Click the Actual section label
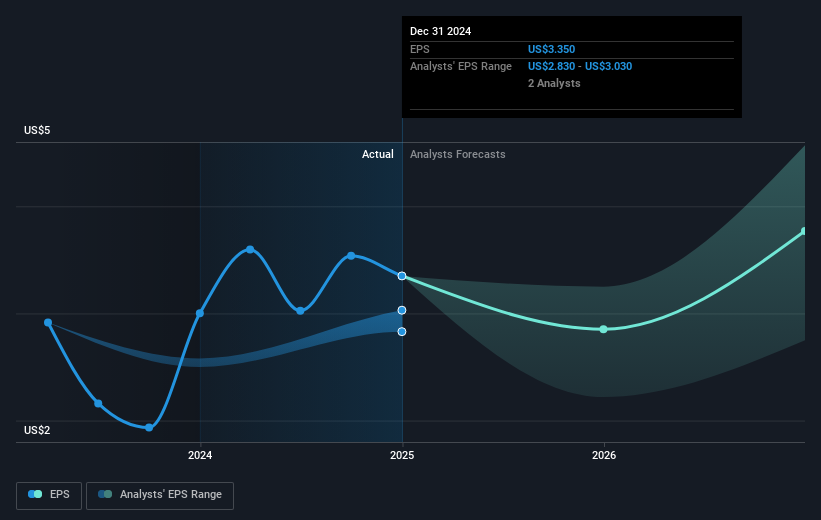Screen dimensions: 821x520 click(378, 154)
